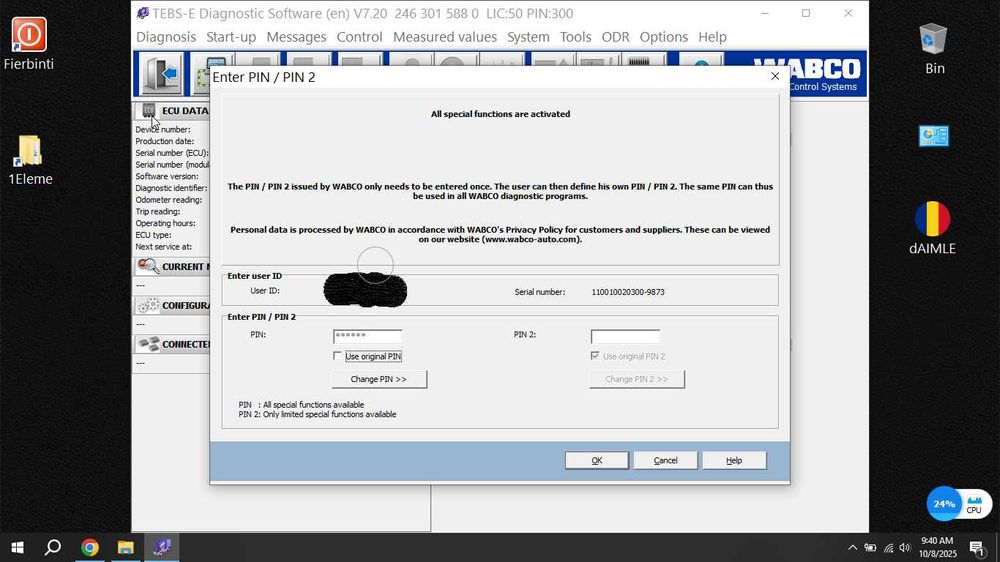Click serial number value 110010020300-9873

[628, 292]
